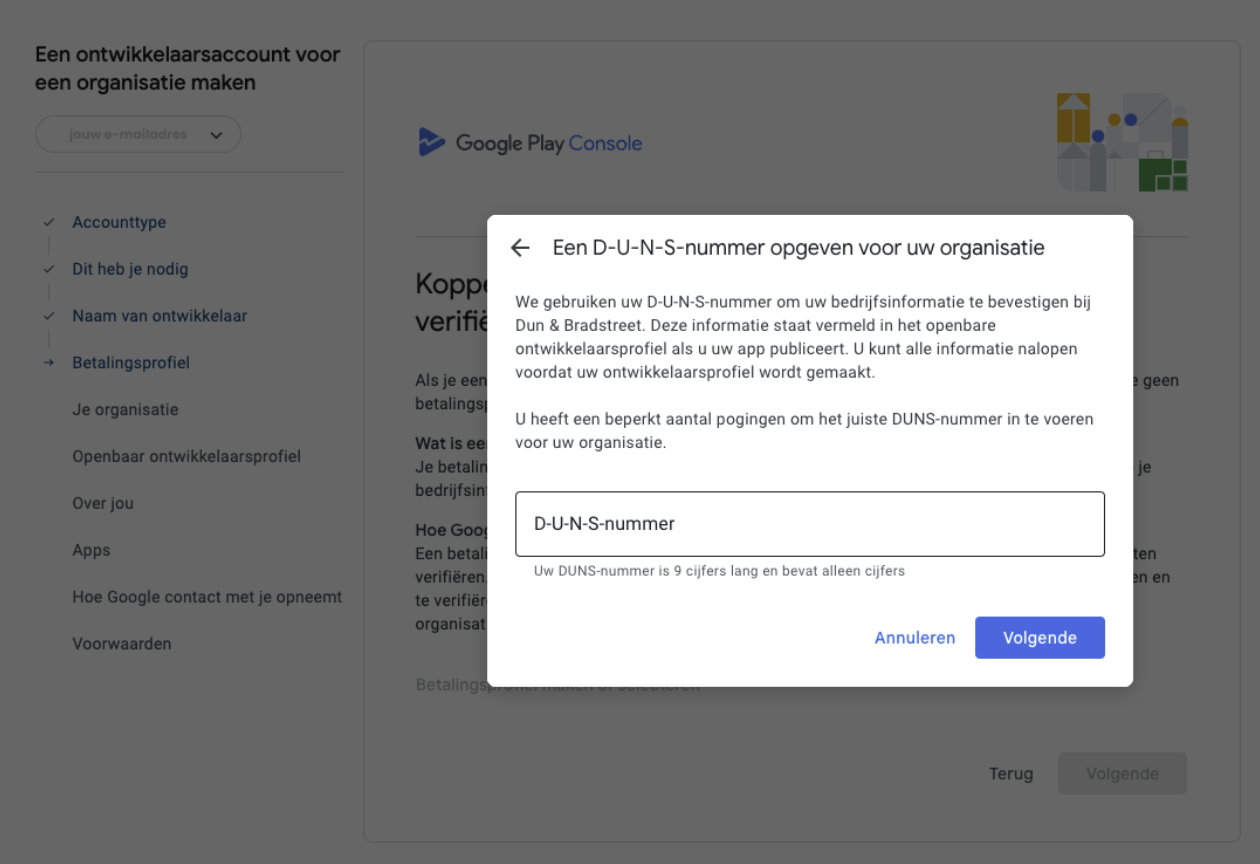This screenshot has width=1260, height=864.
Task: Click the Terug button
Action: point(1010,774)
